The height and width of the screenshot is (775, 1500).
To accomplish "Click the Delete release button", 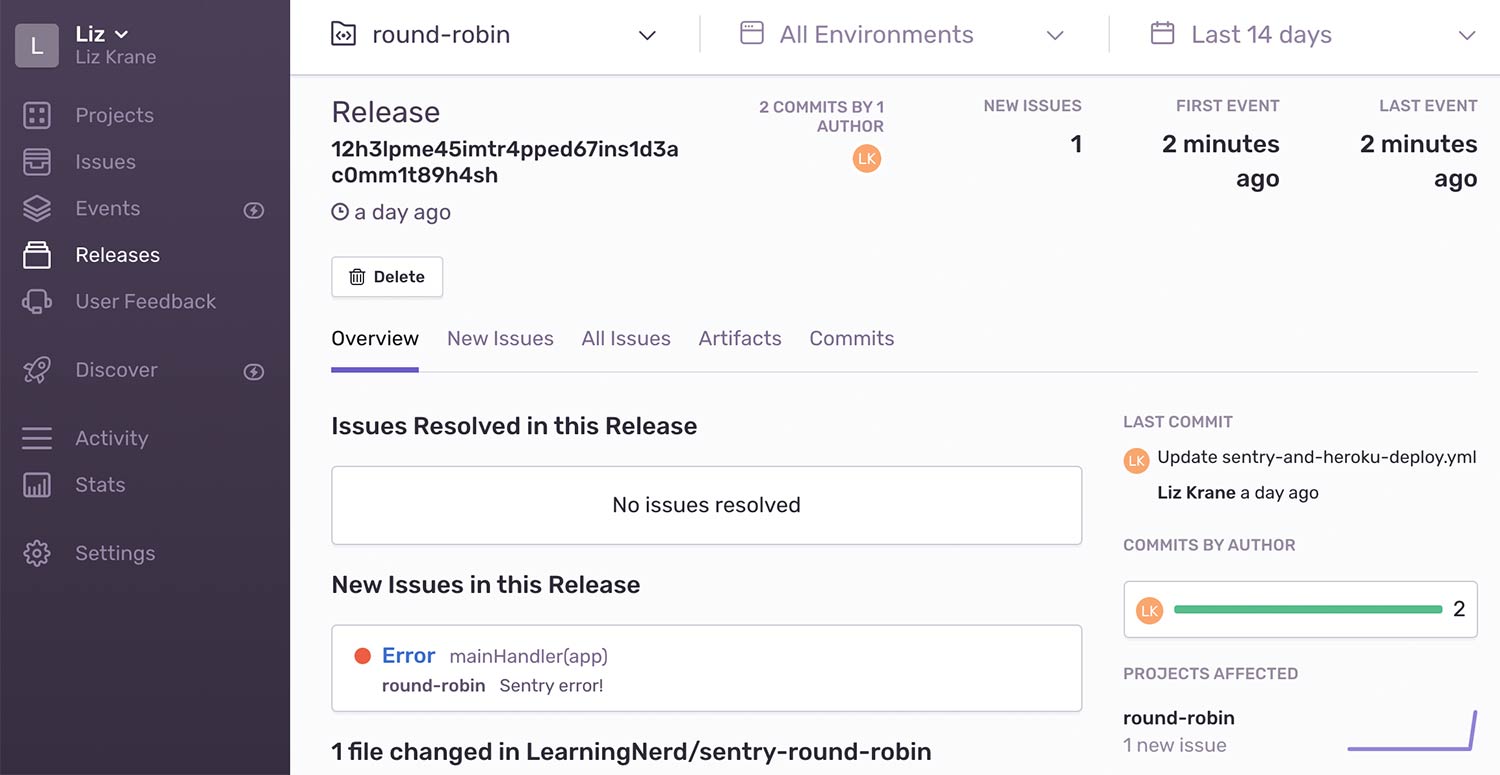I will tap(387, 277).
